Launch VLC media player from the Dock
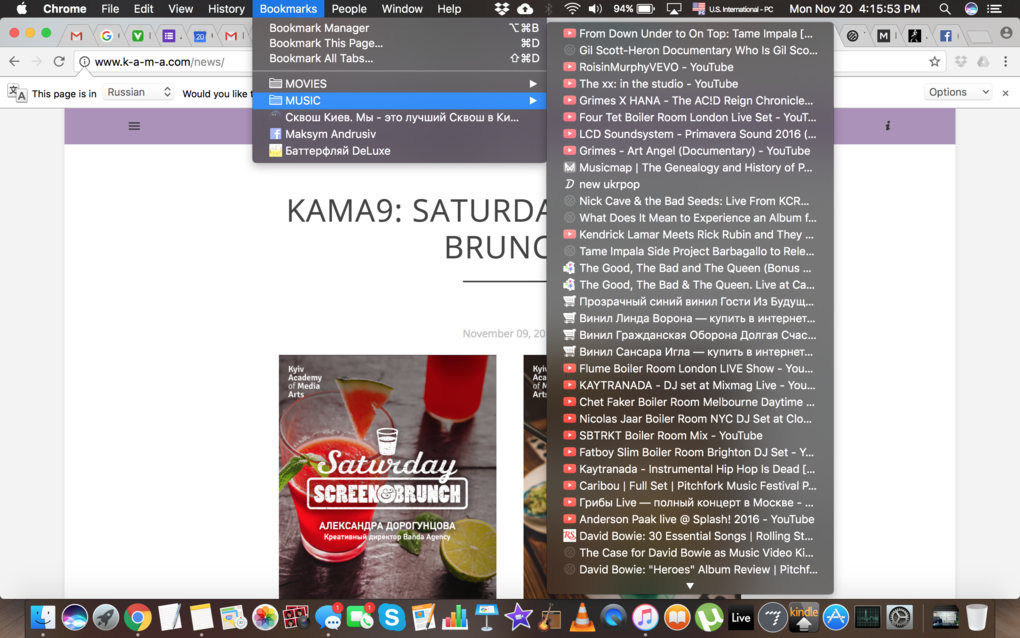This screenshot has height=638, width=1020. (x=582, y=617)
